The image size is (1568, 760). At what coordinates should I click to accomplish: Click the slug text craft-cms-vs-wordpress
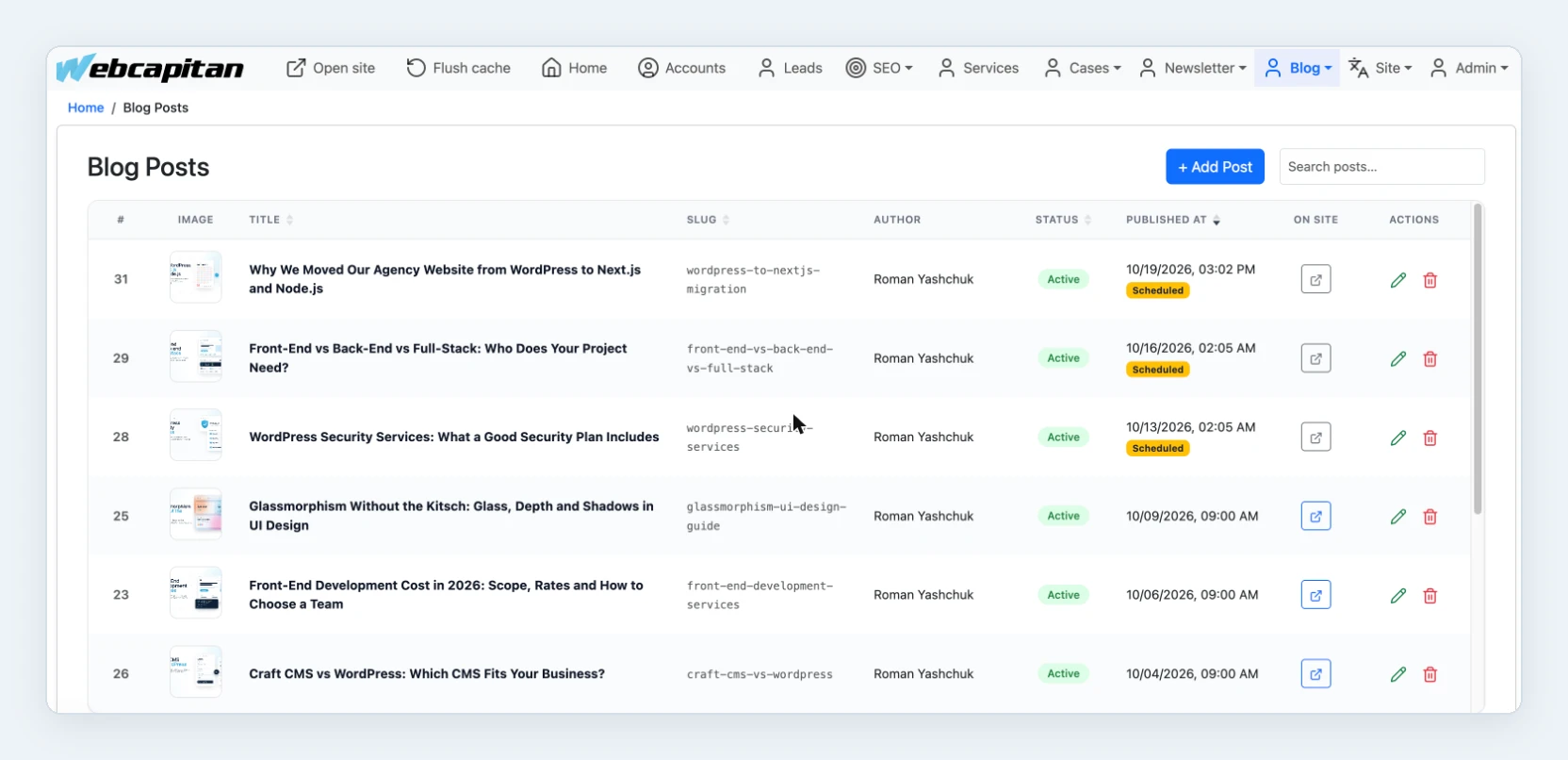[759, 674]
